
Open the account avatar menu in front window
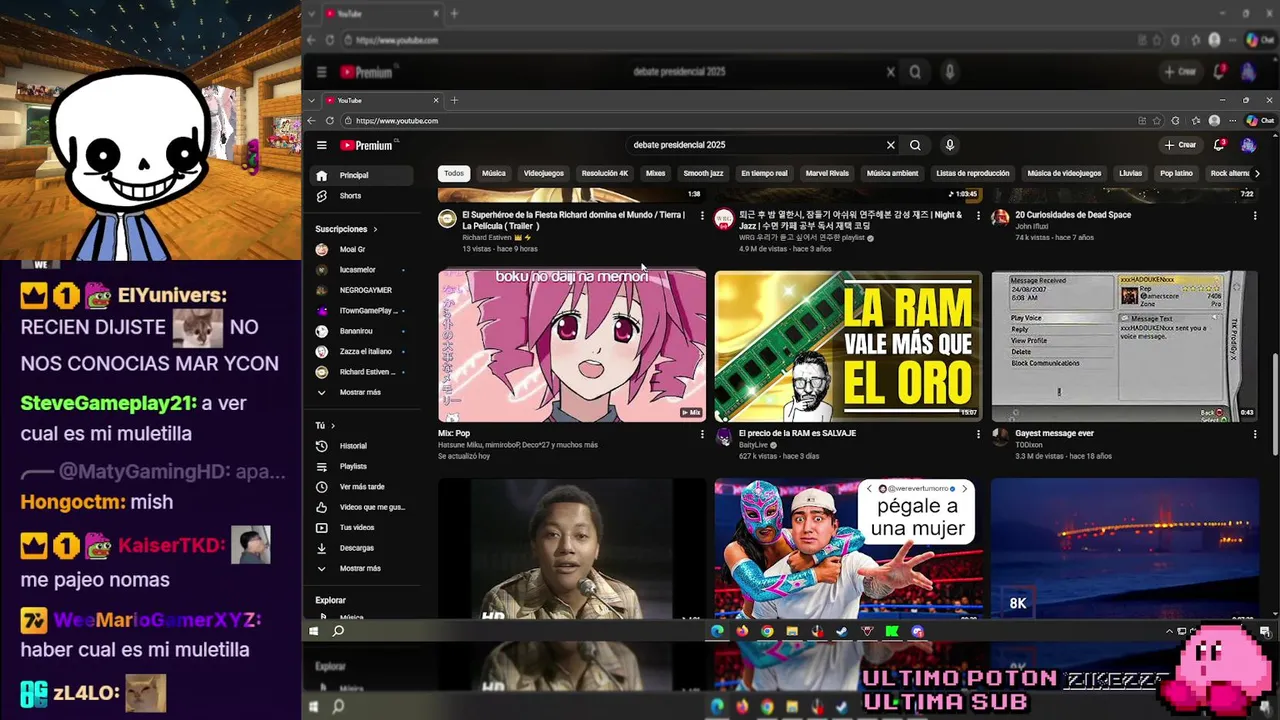1248,145
